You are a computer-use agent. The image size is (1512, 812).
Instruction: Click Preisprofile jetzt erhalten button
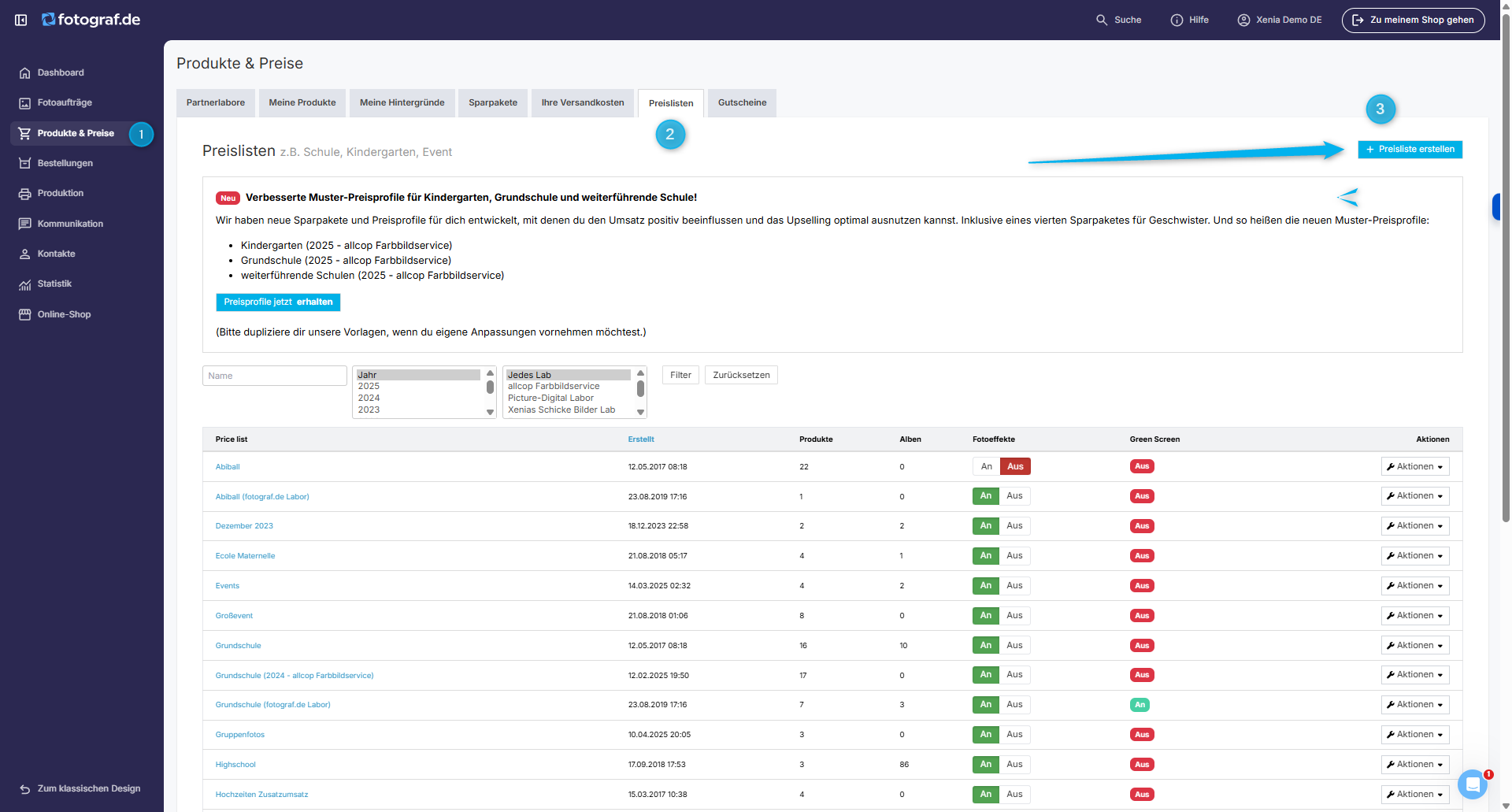tap(278, 302)
